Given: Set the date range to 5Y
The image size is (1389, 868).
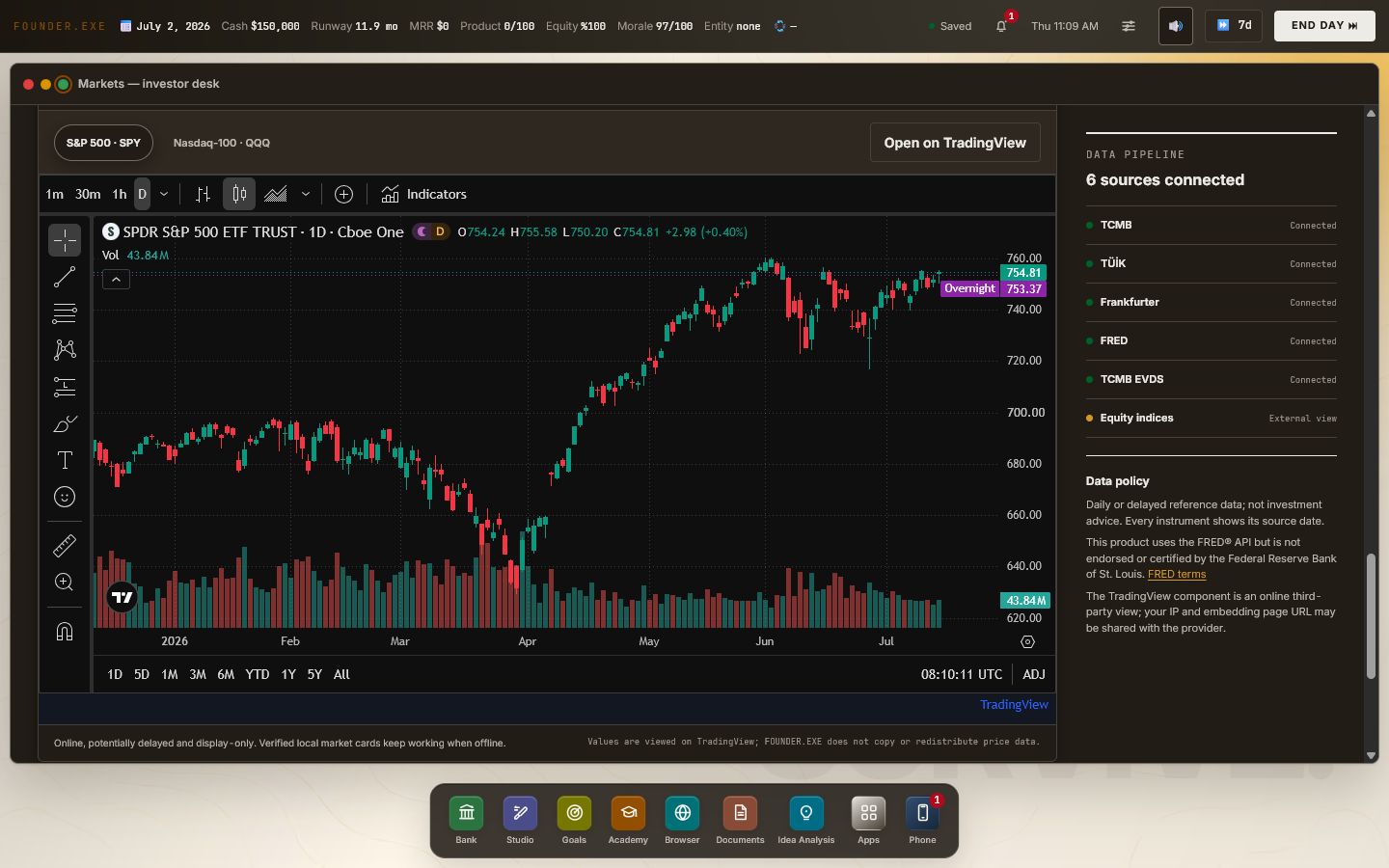Looking at the screenshot, I should coord(314,674).
